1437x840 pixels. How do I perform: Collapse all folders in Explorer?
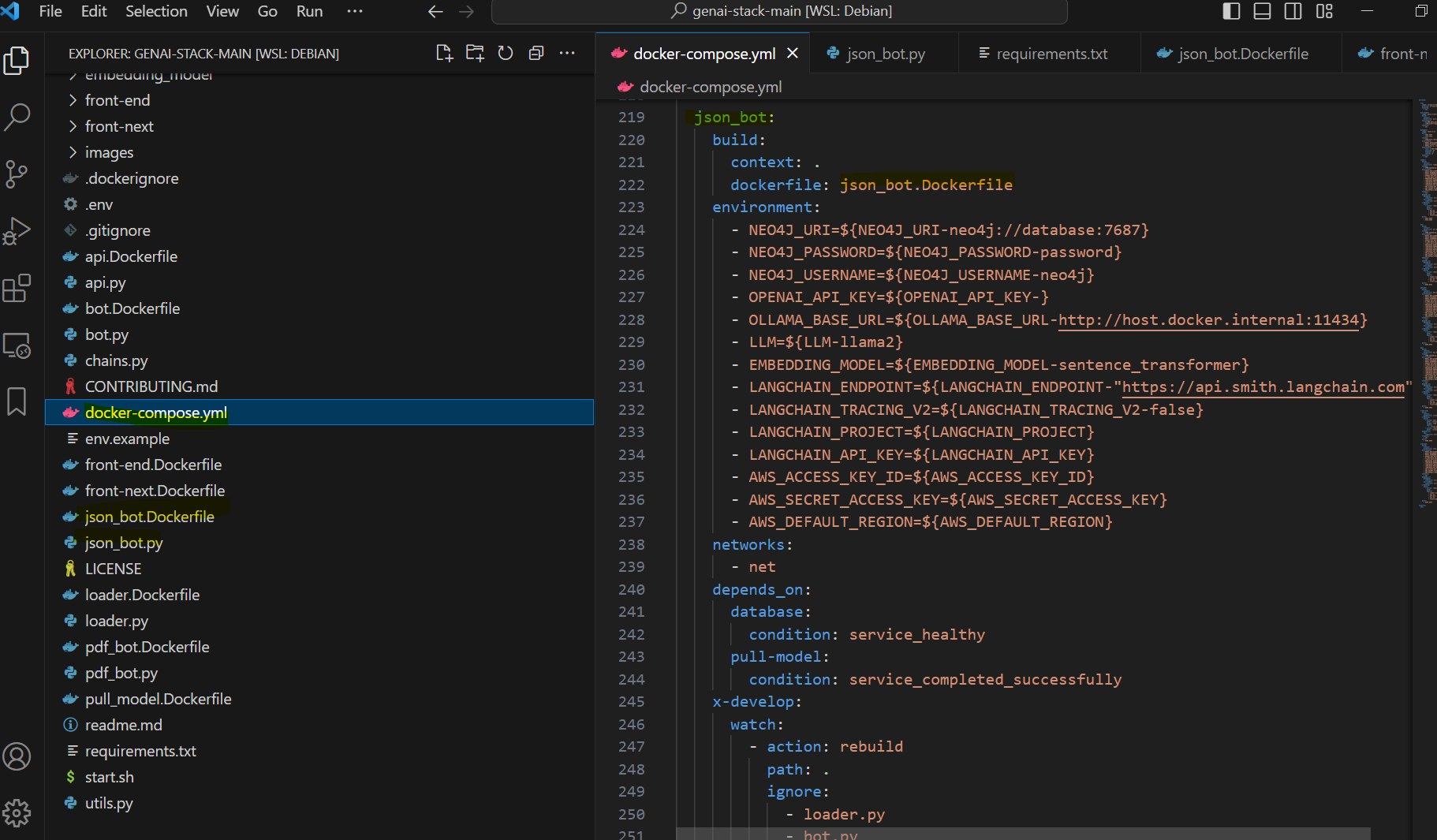536,54
